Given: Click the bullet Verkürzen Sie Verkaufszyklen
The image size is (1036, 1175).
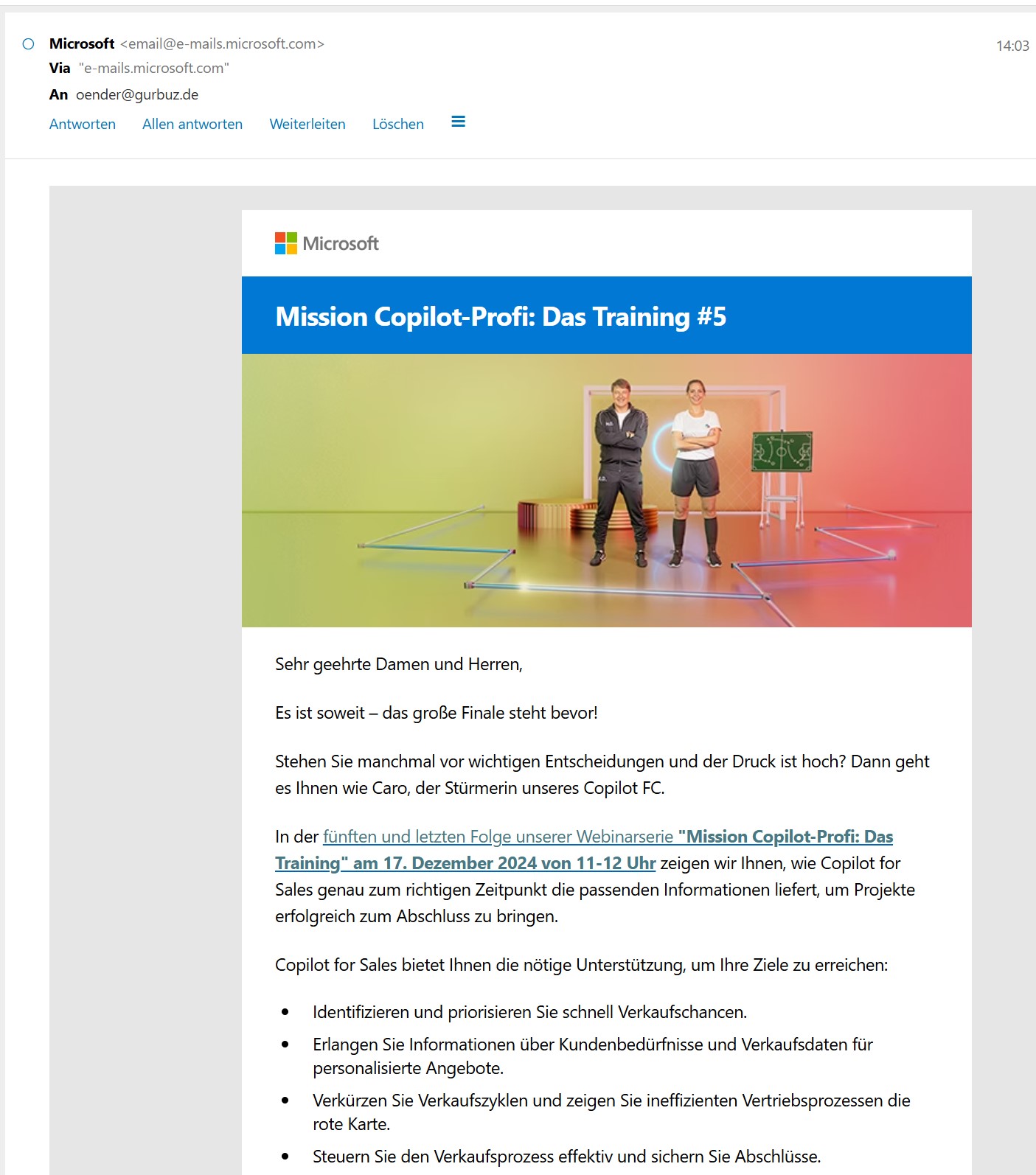Looking at the screenshot, I should click(611, 1112).
